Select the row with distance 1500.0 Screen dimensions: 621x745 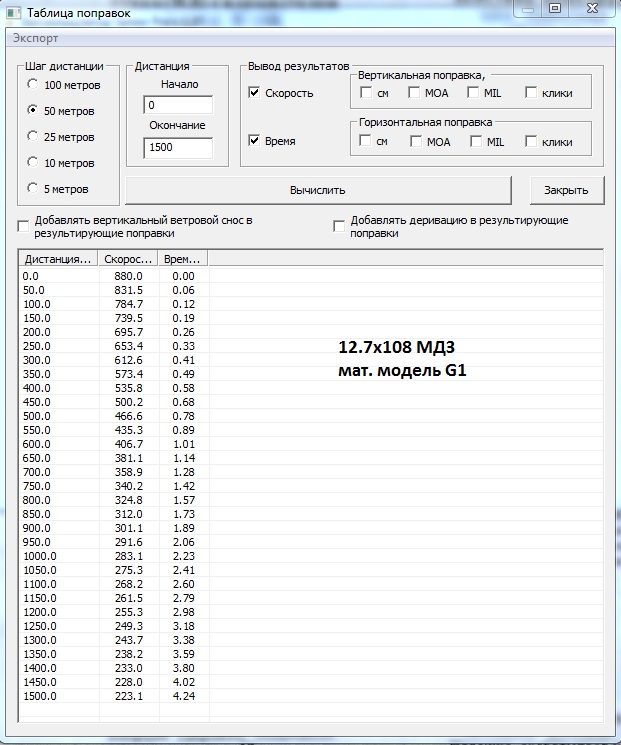pyautogui.click(x=311, y=696)
